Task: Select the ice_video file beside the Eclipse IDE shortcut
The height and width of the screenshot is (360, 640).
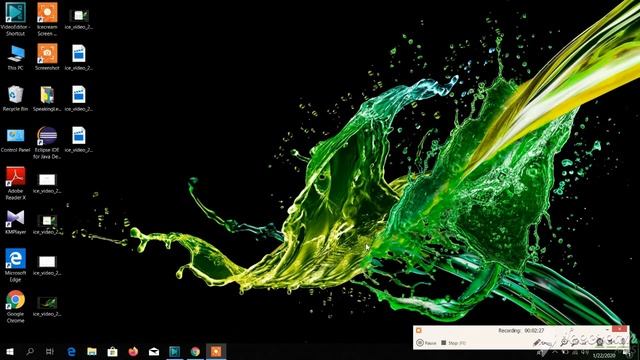Action: (x=79, y=140)
